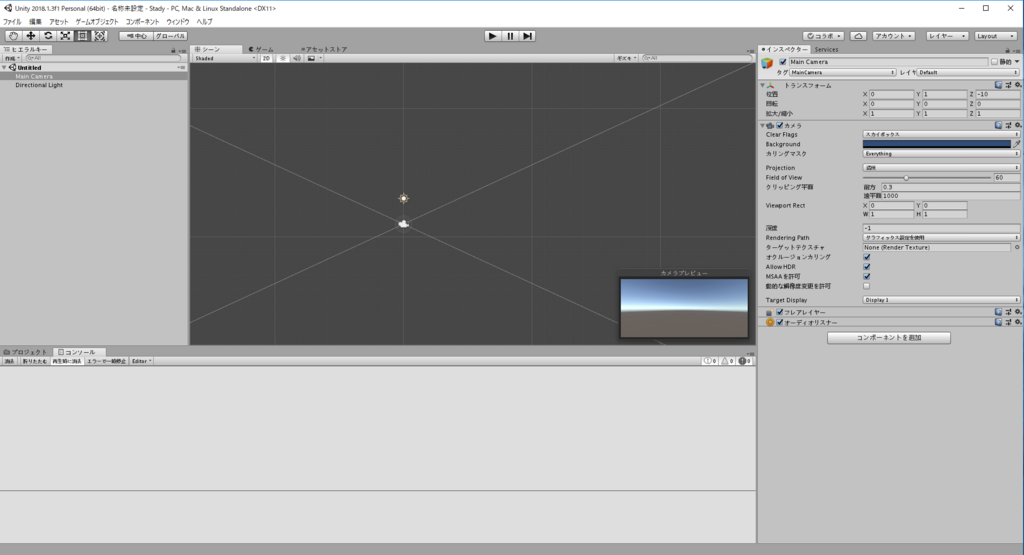Open Audio Listener component gear menu
The height and width of the screenshot is (555, 1024).
1017,322
